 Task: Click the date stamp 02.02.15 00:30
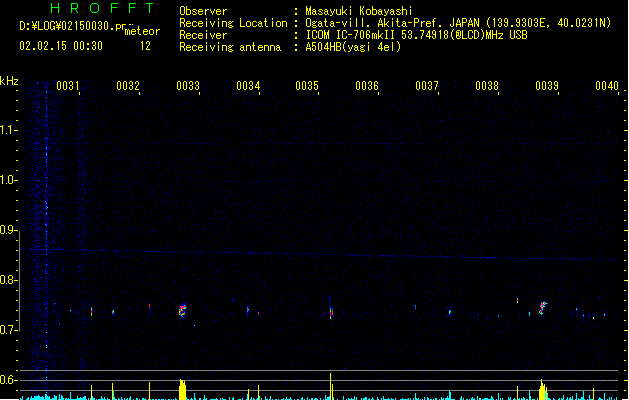[x=61, y=46]
